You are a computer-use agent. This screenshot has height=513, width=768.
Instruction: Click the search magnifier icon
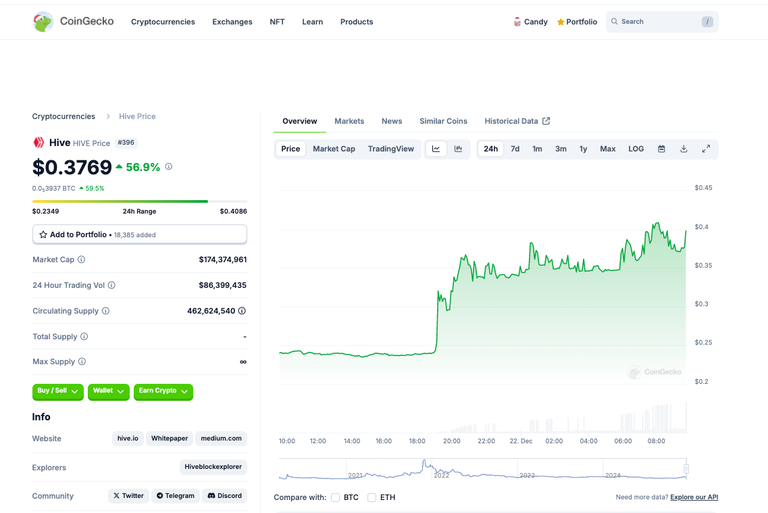click(x=614, y=22)
